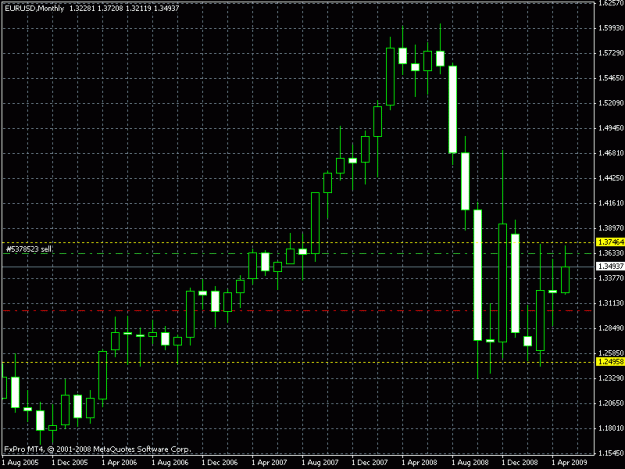Screen dimensions: 625x469
Task: Click the 1 Aug 2008 date label
Action: point(470,463)
